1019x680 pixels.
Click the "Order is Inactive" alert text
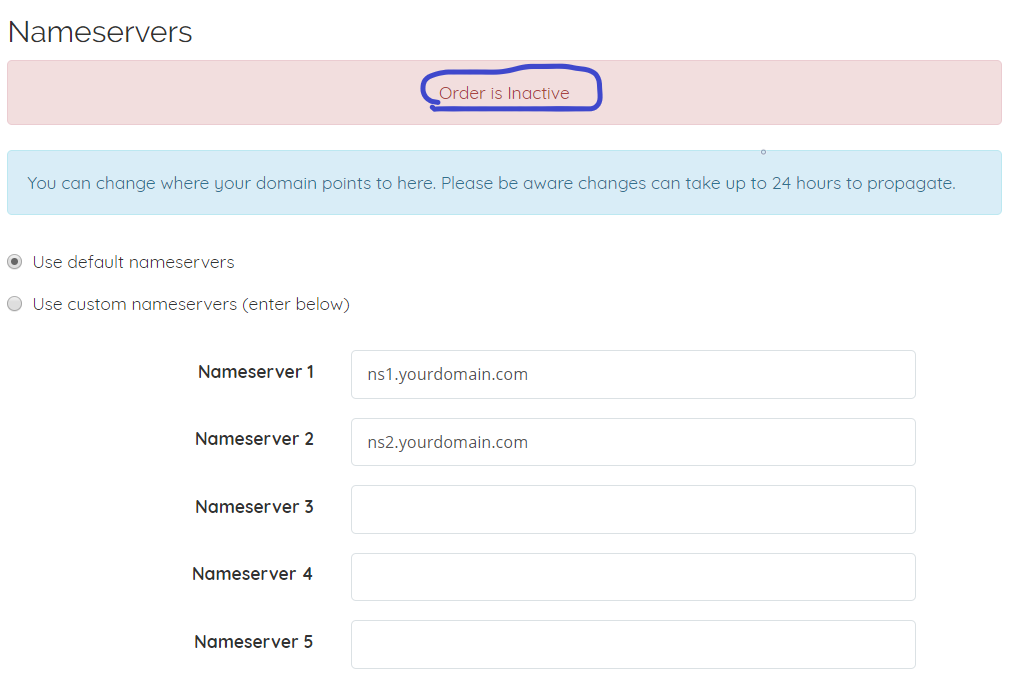click(x=504, y=93)
